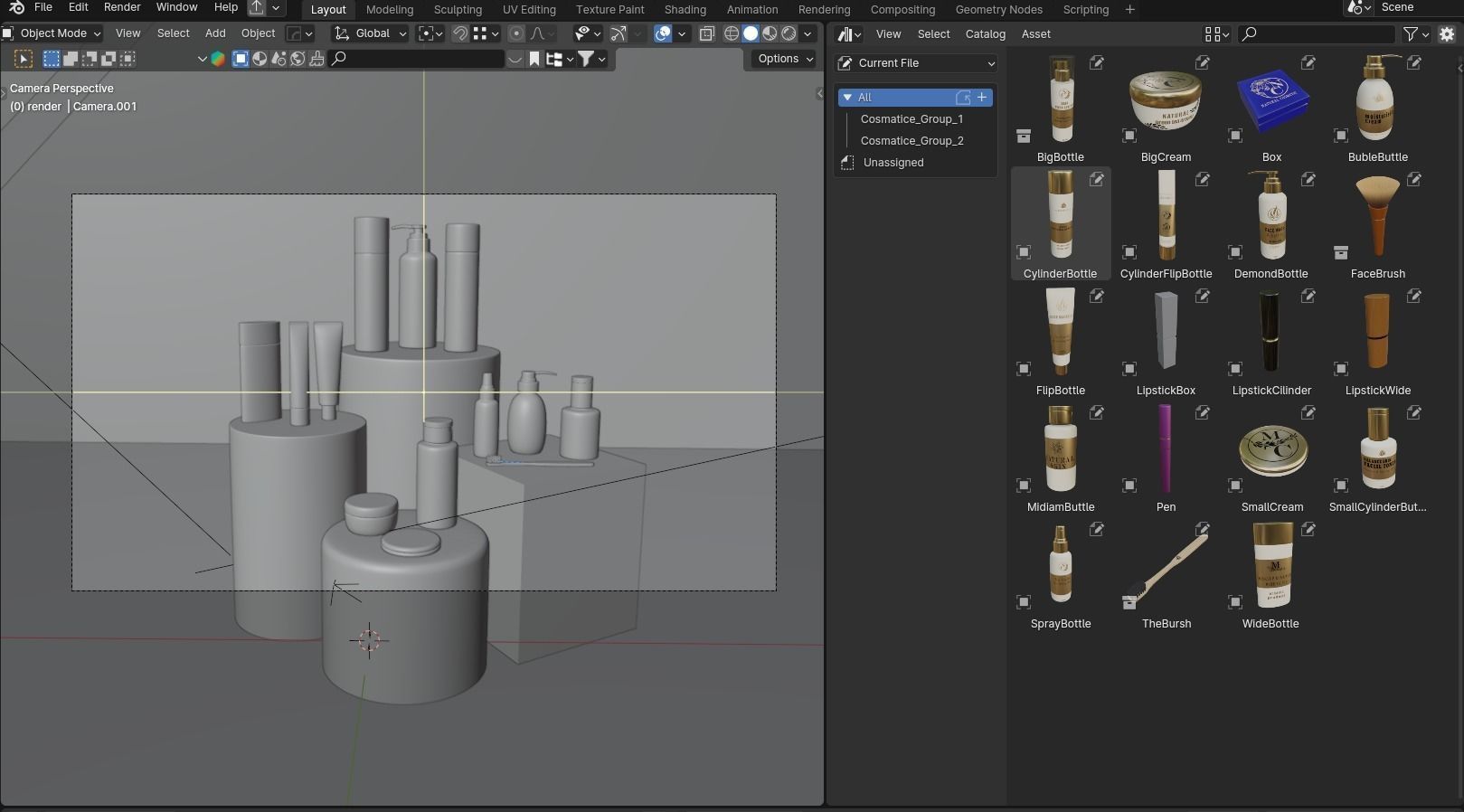
Task: Switch to Geometry Nodes workspace tab
Action: (x=999, y=9)
